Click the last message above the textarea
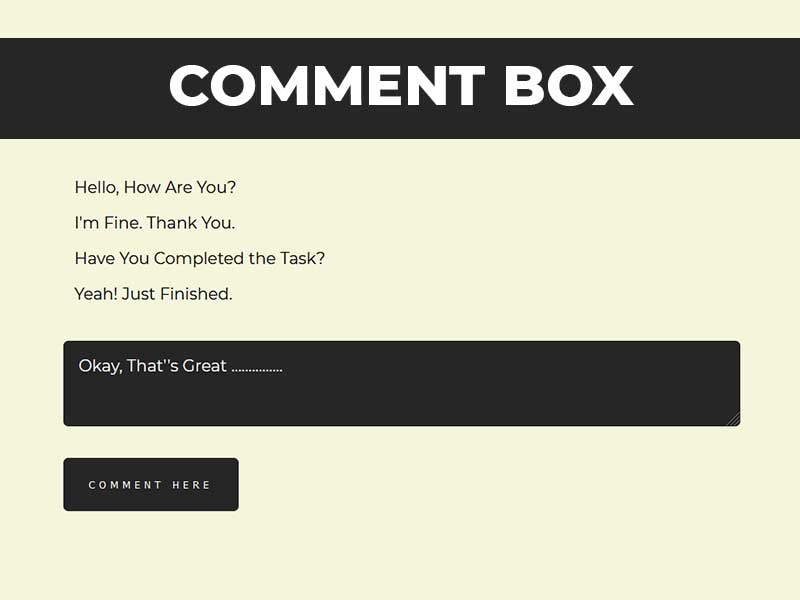Image resolution: width=800 pixels, height=600 pixels. click(152, 294)
